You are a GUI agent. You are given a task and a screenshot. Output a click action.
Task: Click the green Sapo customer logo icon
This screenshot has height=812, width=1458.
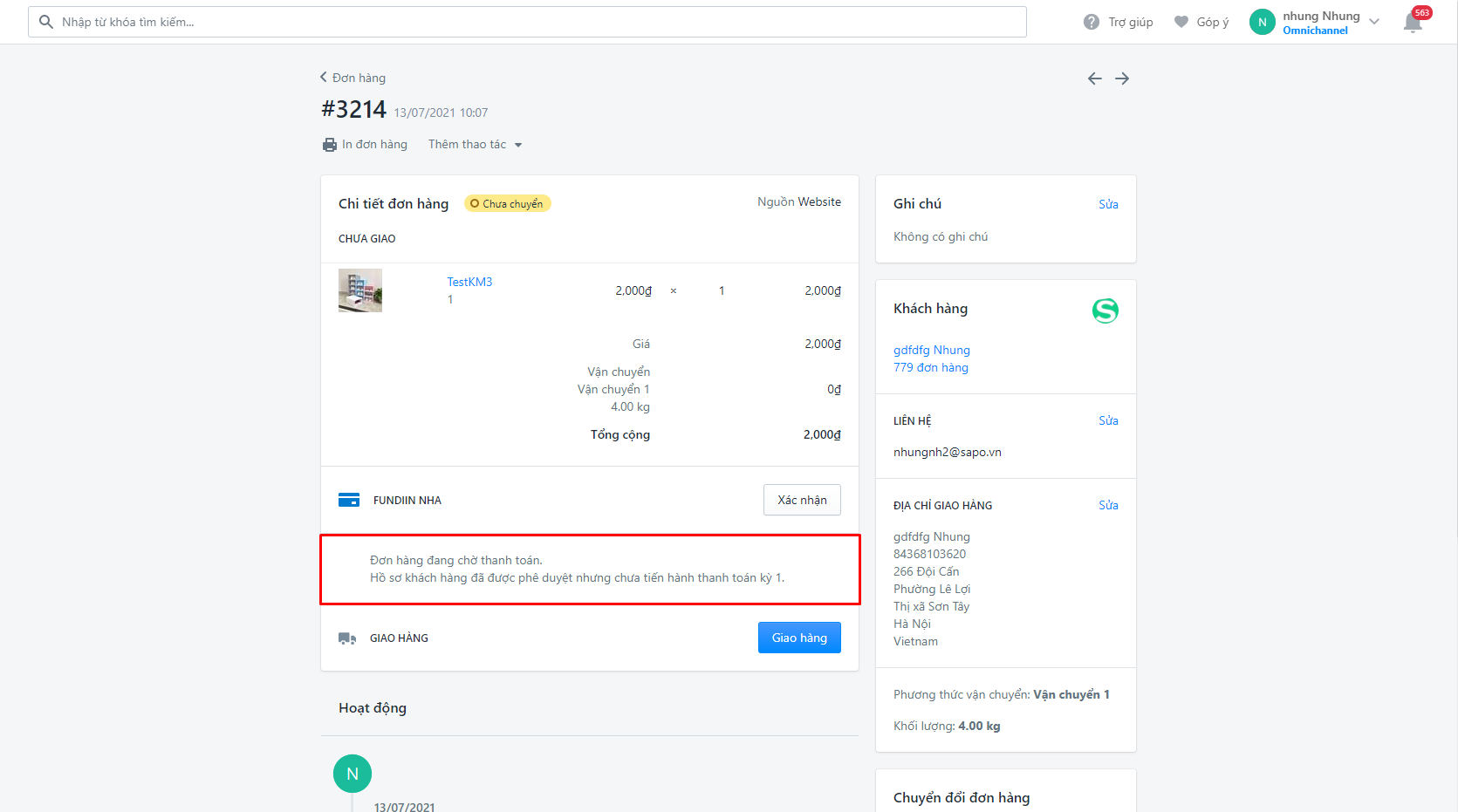pyautogui.click(x=1105, y=310)
